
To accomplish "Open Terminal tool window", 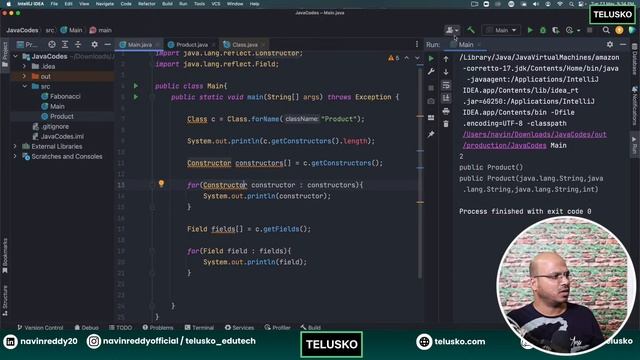I will 199,327.
